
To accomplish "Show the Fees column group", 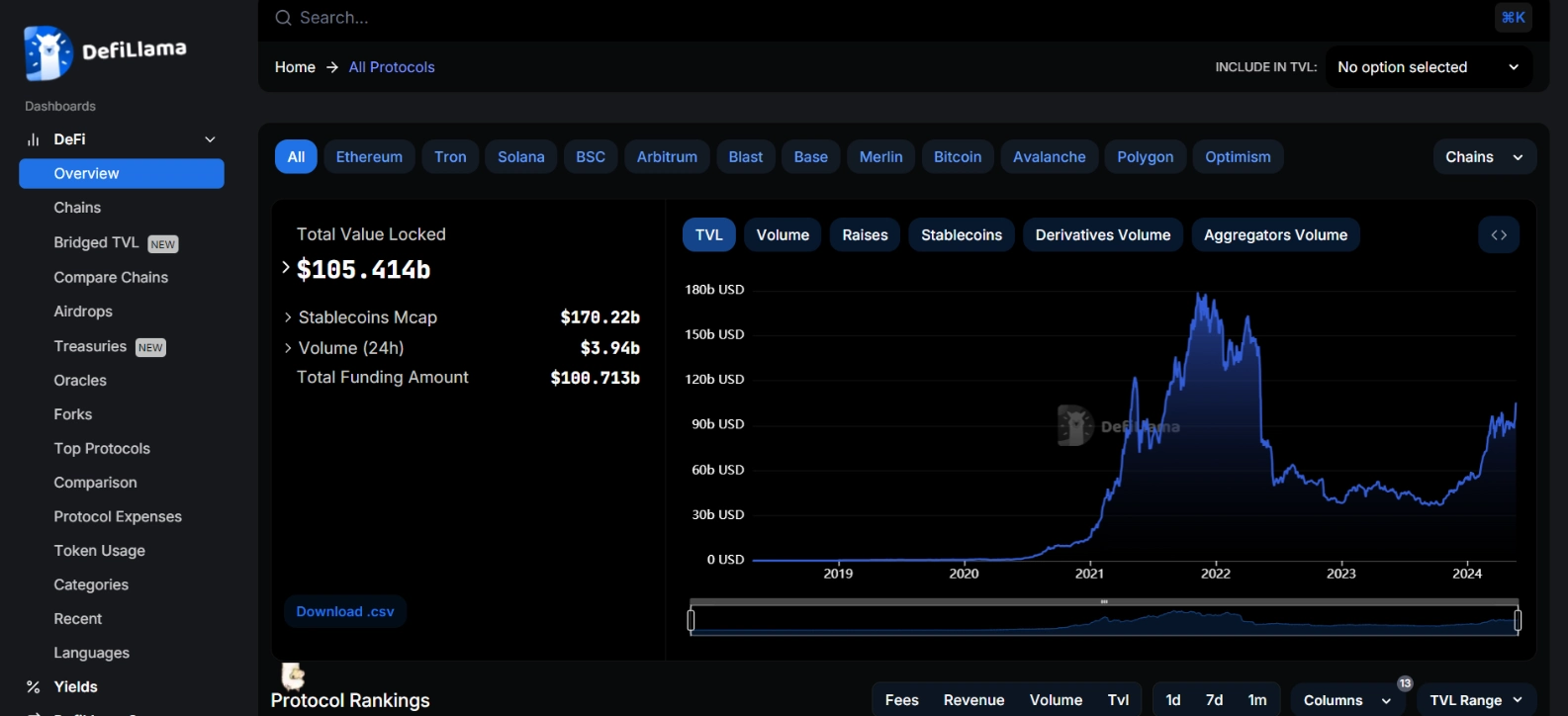I will point(902,700).
